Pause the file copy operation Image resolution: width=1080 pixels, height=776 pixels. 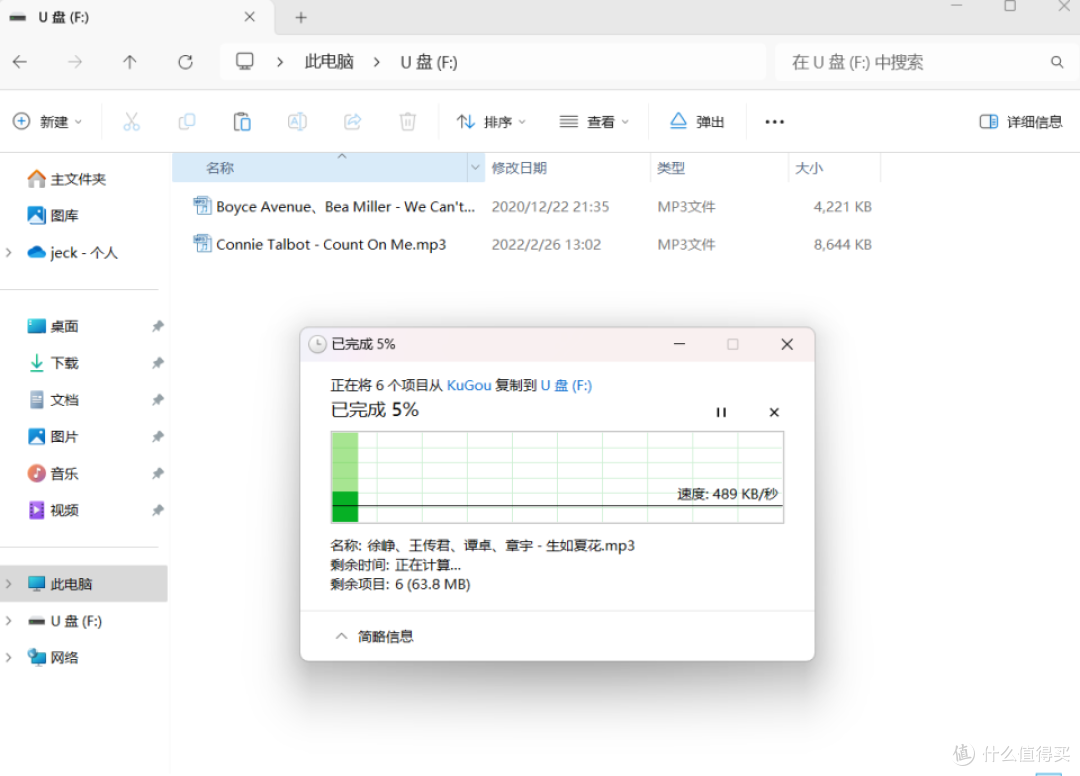click(721, 412)
